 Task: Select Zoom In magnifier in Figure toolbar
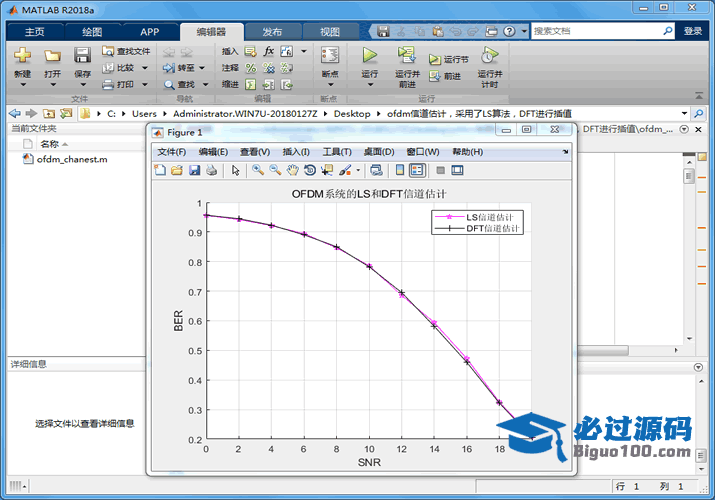tap(258, 170)
